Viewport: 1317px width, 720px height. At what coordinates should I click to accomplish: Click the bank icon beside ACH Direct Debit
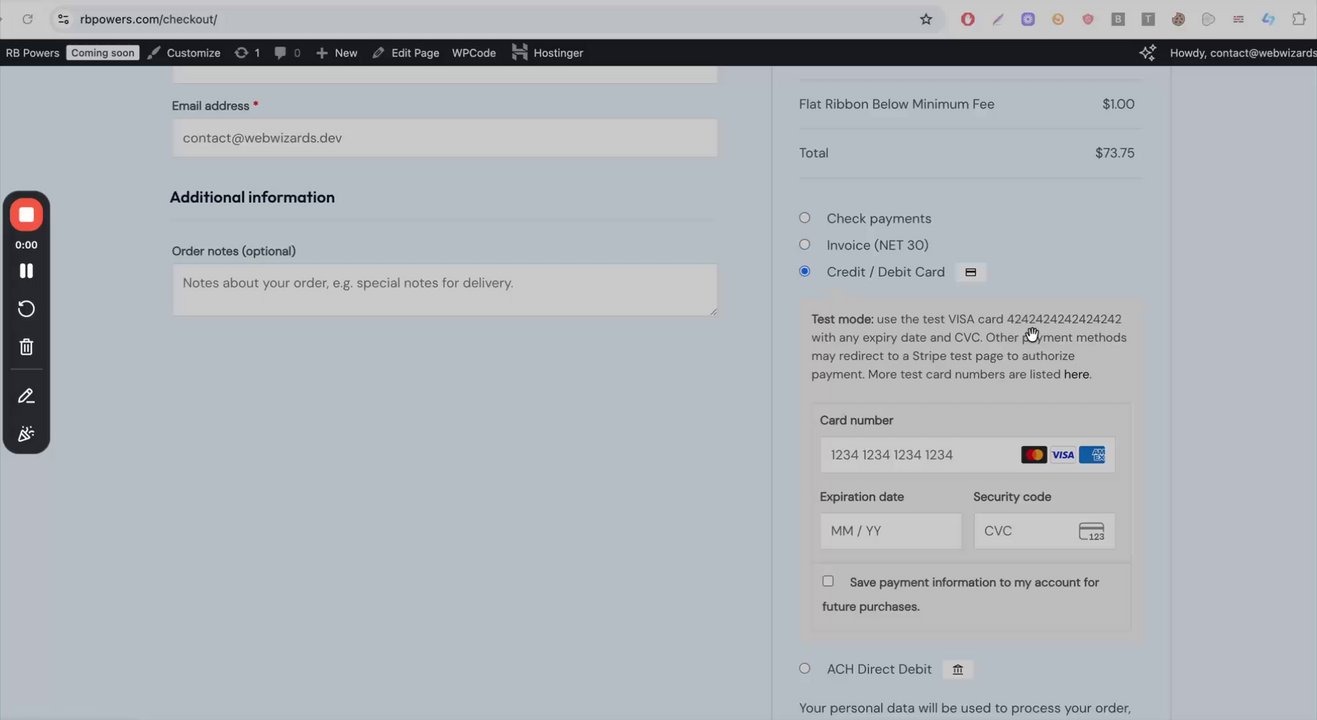click(957, 669)
